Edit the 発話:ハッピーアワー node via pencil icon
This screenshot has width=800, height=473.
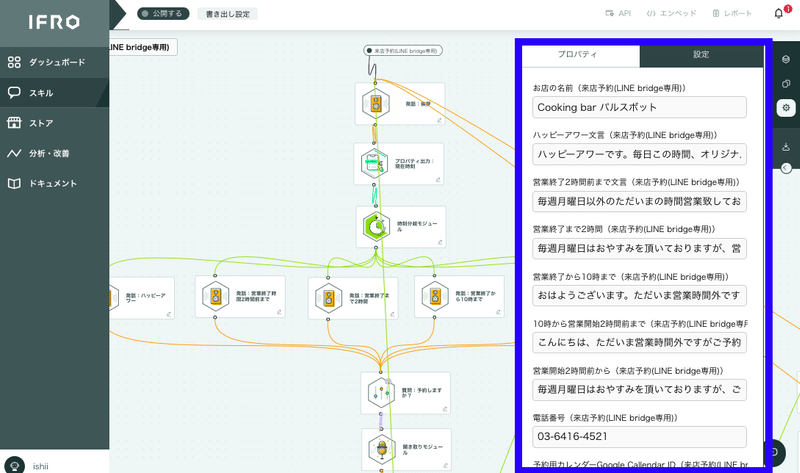[168, 314]
